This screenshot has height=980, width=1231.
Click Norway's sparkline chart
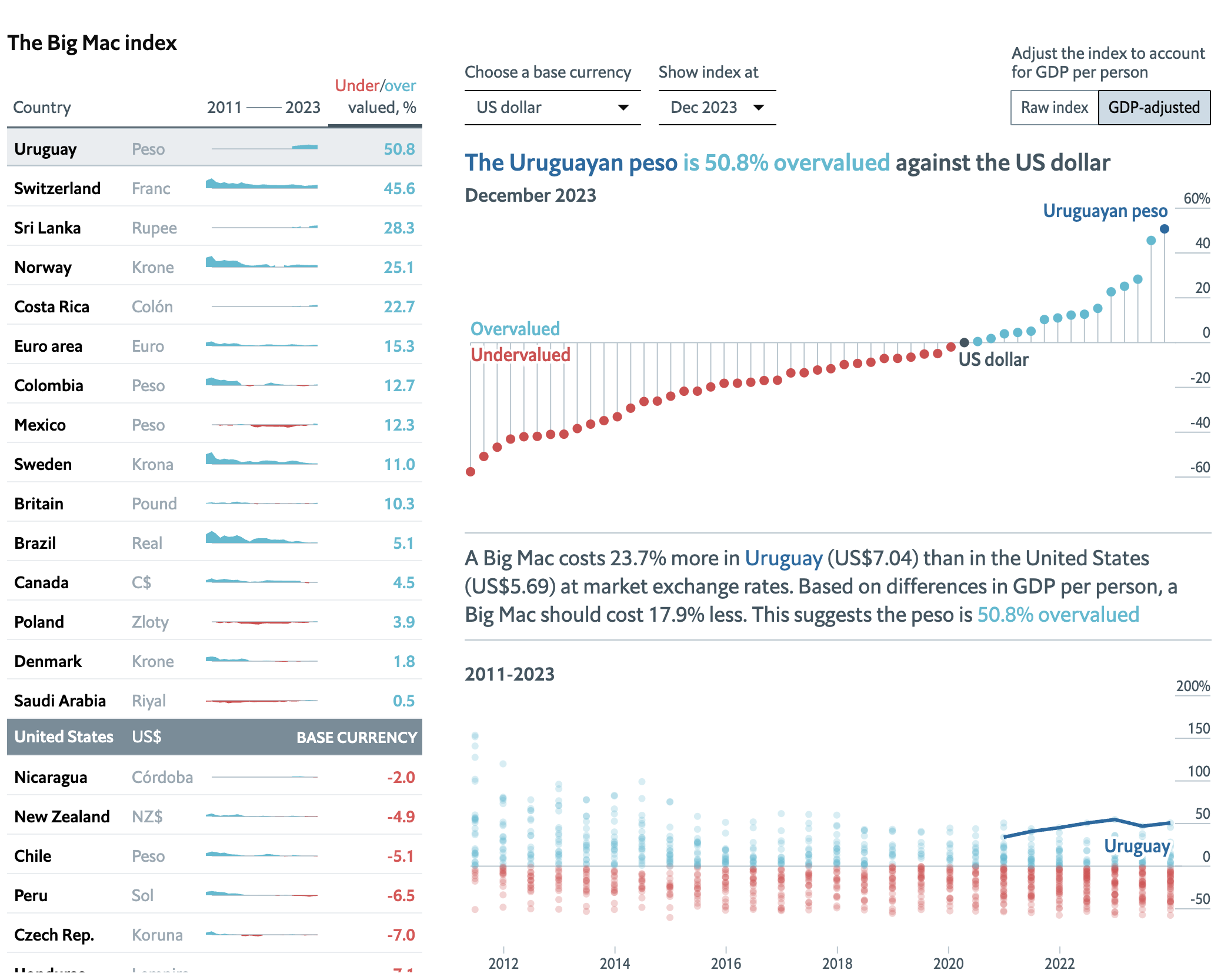pos(261,263)
